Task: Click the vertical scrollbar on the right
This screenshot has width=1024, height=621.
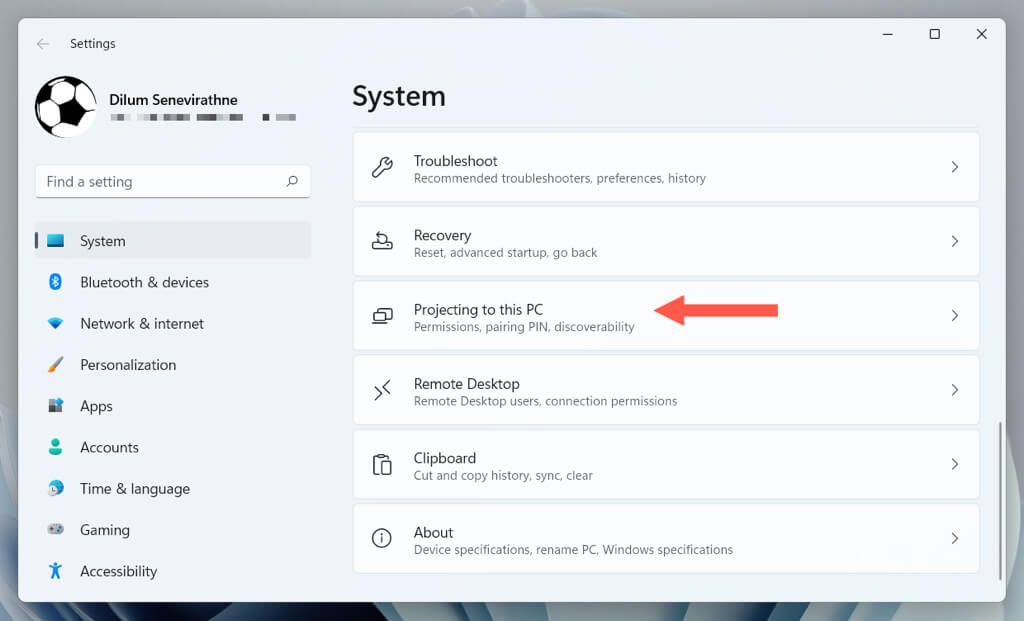Action: [x=1000, y=498]
